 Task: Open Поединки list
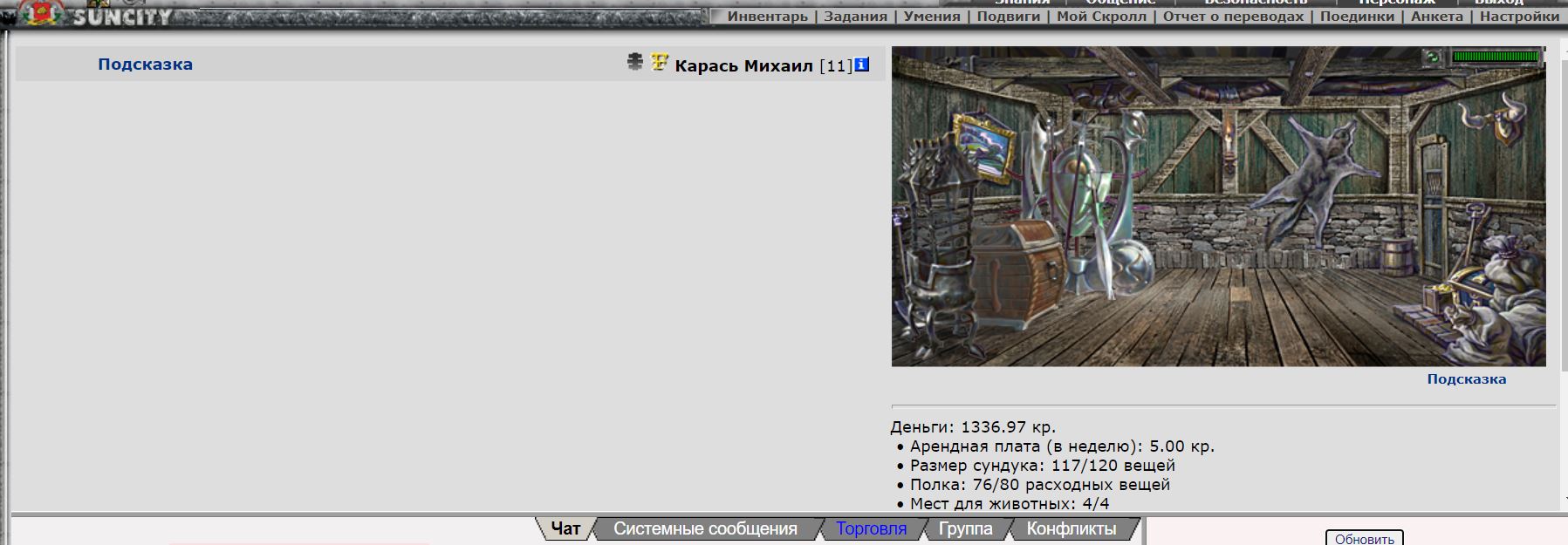tap(1357, 16)
